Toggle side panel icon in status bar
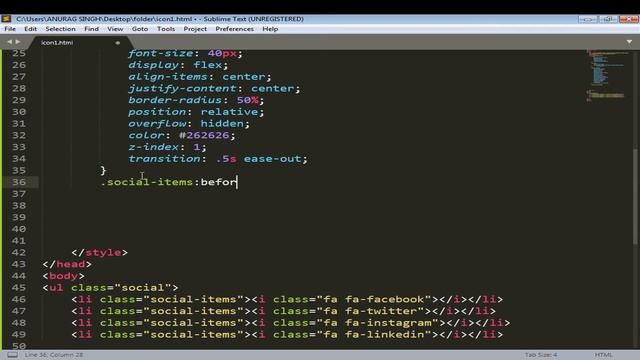 tap(12, 355)
